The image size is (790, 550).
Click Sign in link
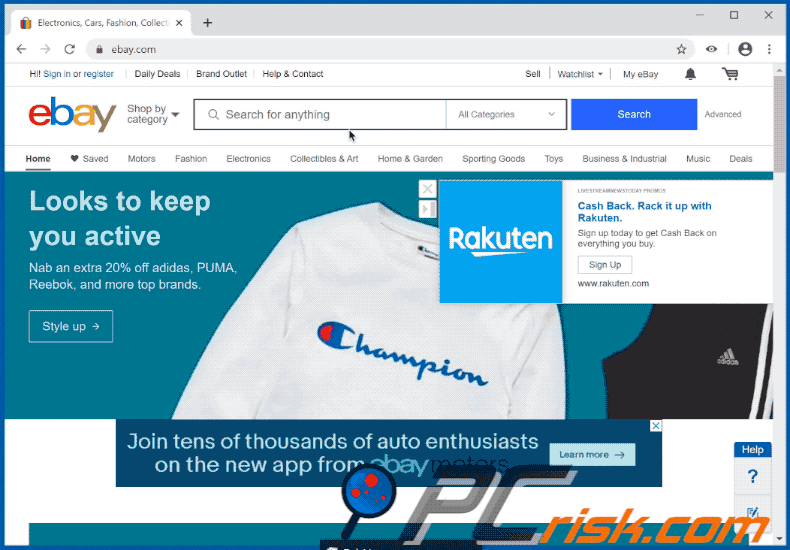point(57,74)
